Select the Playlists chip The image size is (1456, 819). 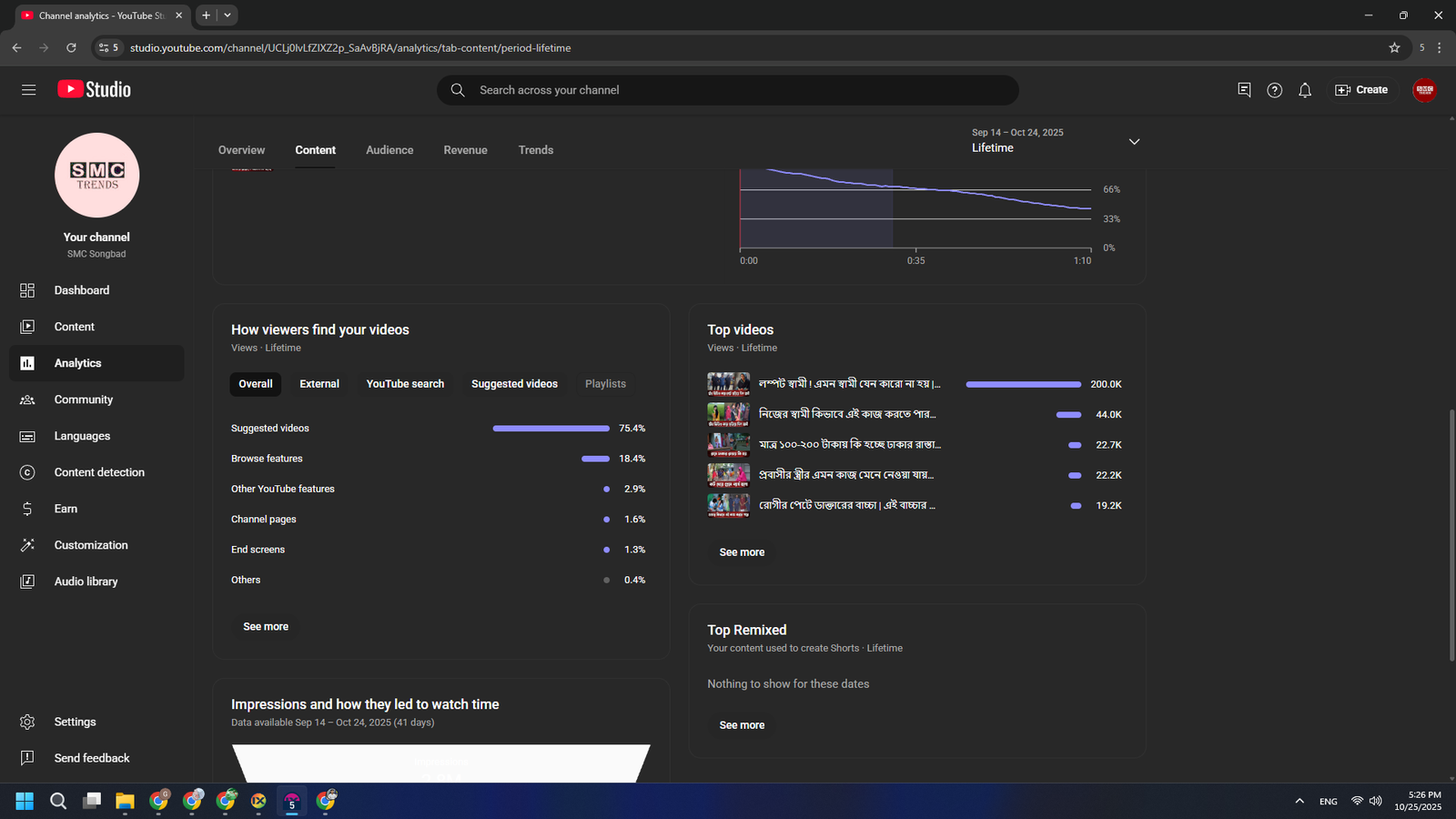[x=605, y=384]
